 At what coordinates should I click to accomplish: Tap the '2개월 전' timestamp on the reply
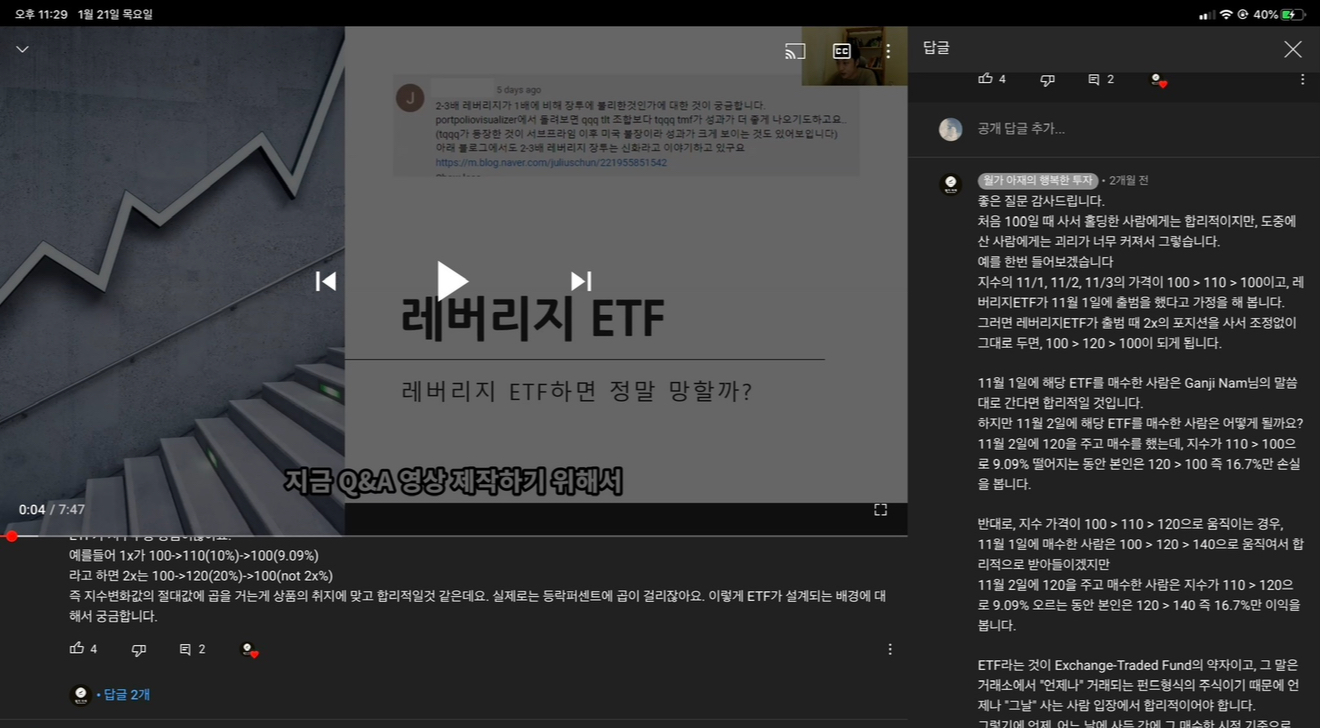(1129, 181)
